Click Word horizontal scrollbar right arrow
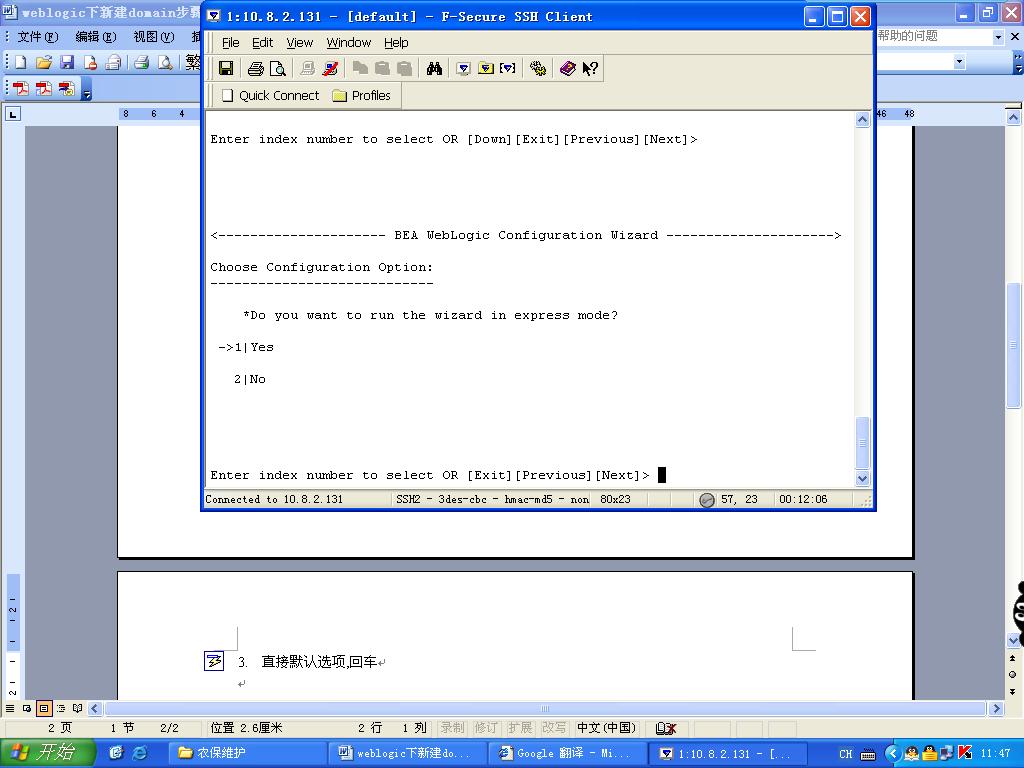This screenshot has width=1024, height=768. click(x=996, y=709)
